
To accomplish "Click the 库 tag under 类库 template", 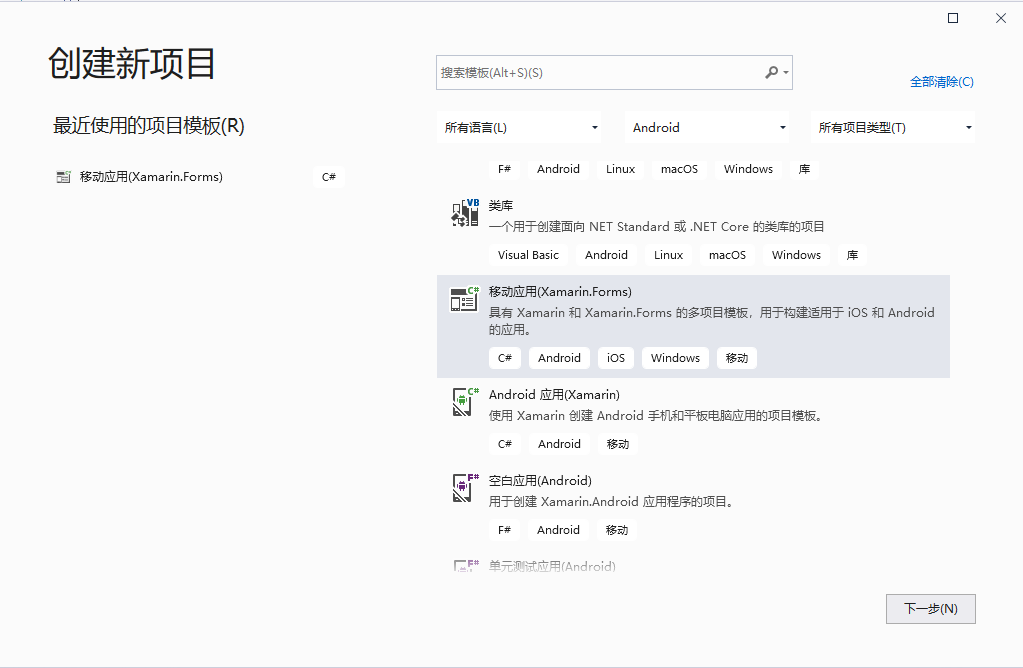I will pos(852,255).
